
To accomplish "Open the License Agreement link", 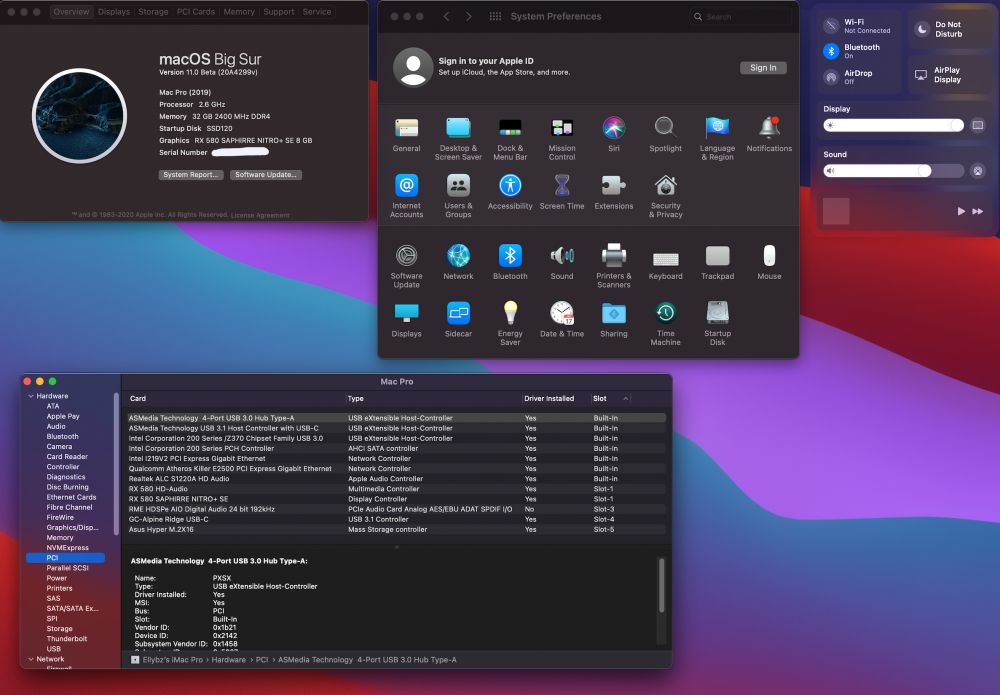I will [260, 216].
